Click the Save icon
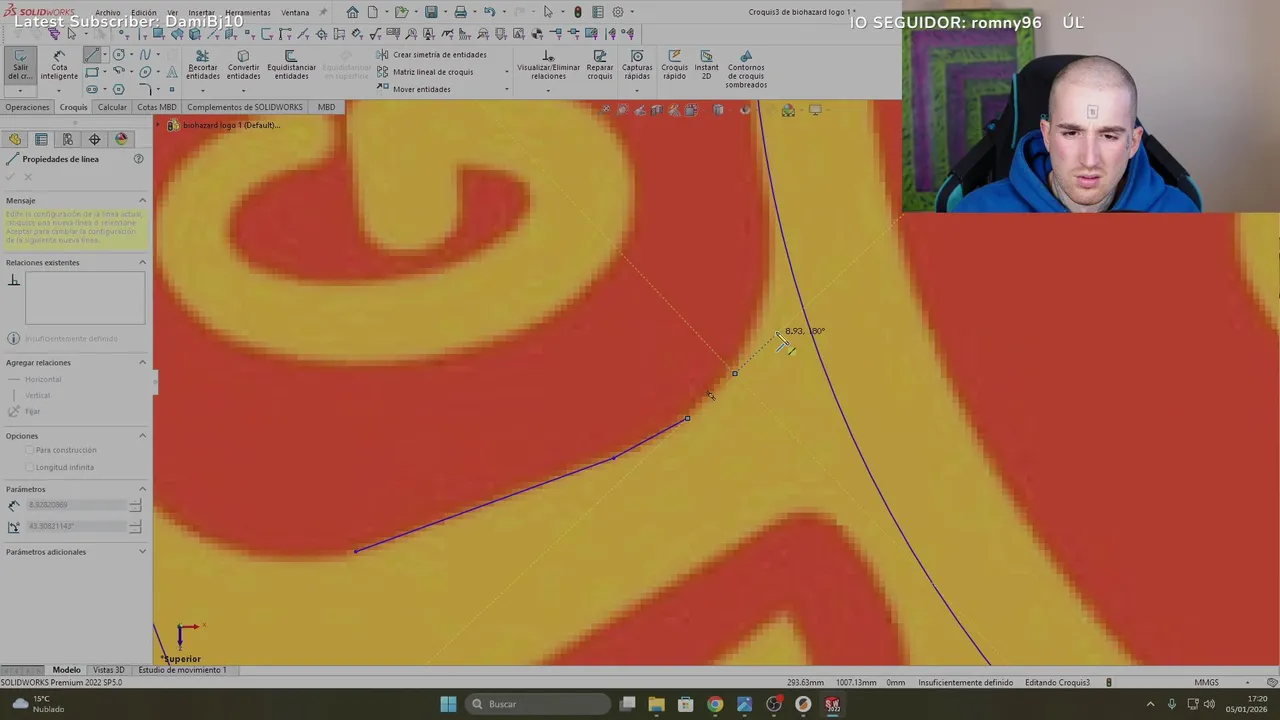 tap(431, 12)
